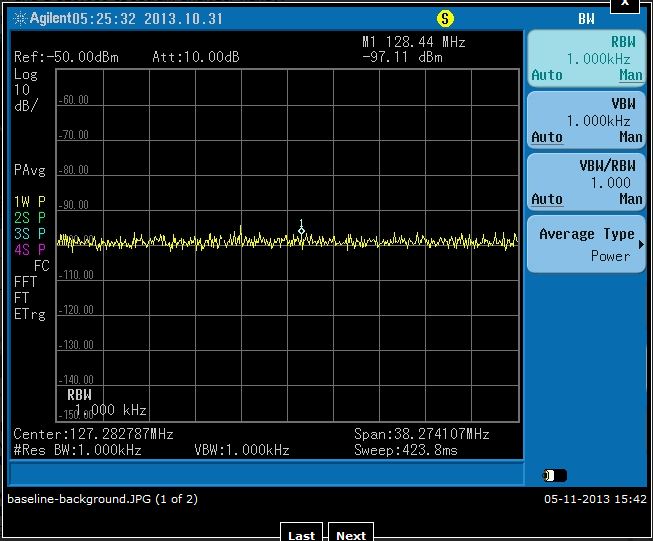Click the FFT mode label
Screen dimensions: 653x541
click(x=25, y=282)
